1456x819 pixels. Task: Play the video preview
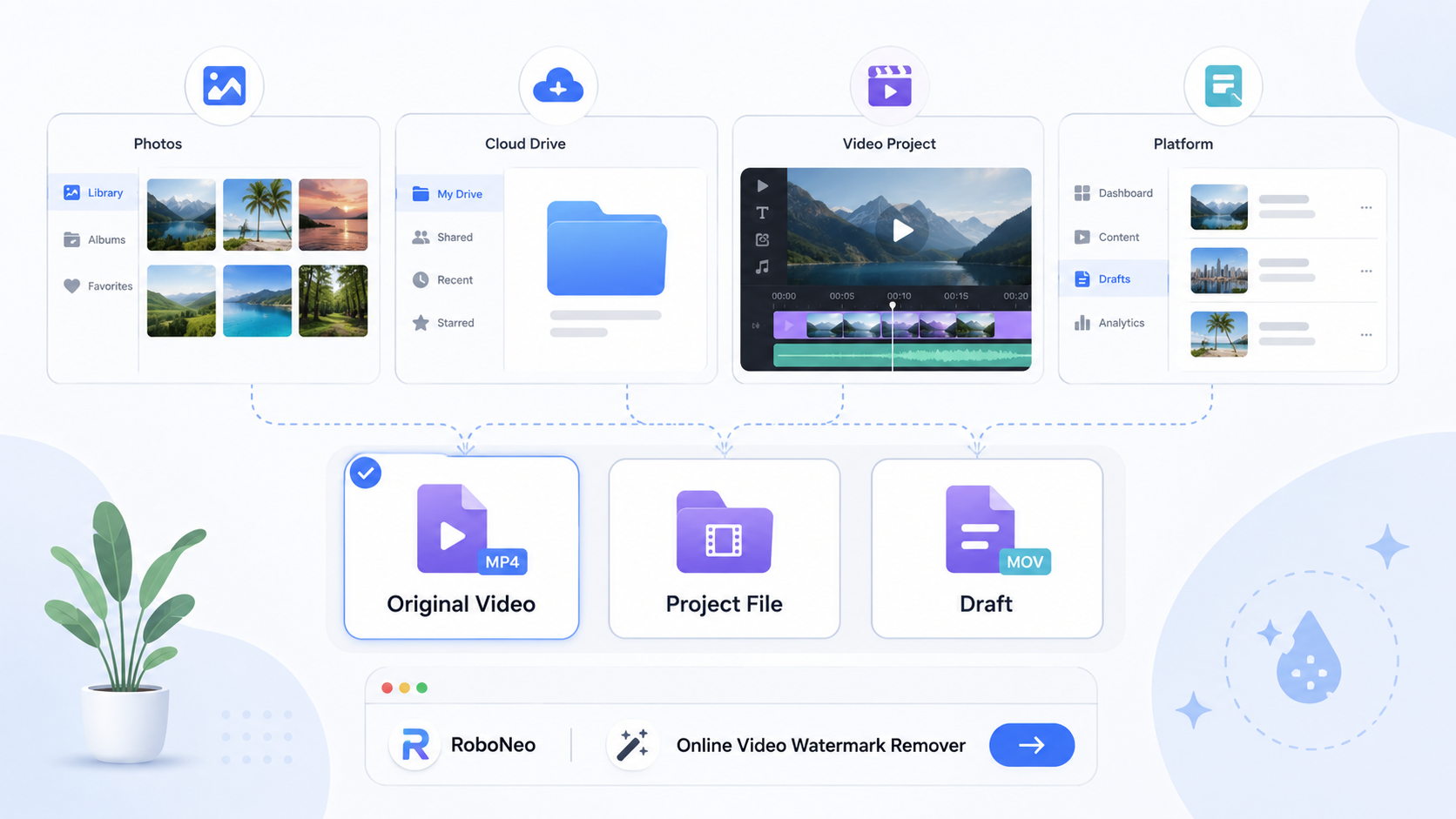902,231
